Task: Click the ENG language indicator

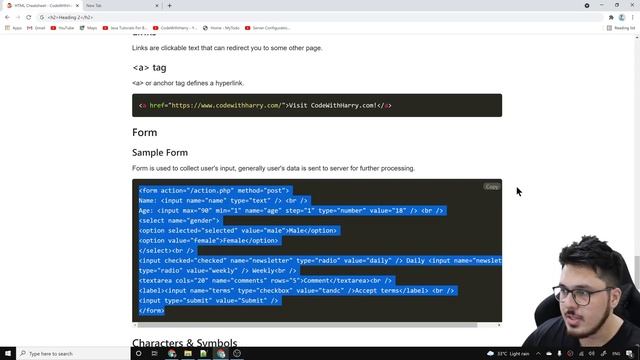Action: (616, 353)
